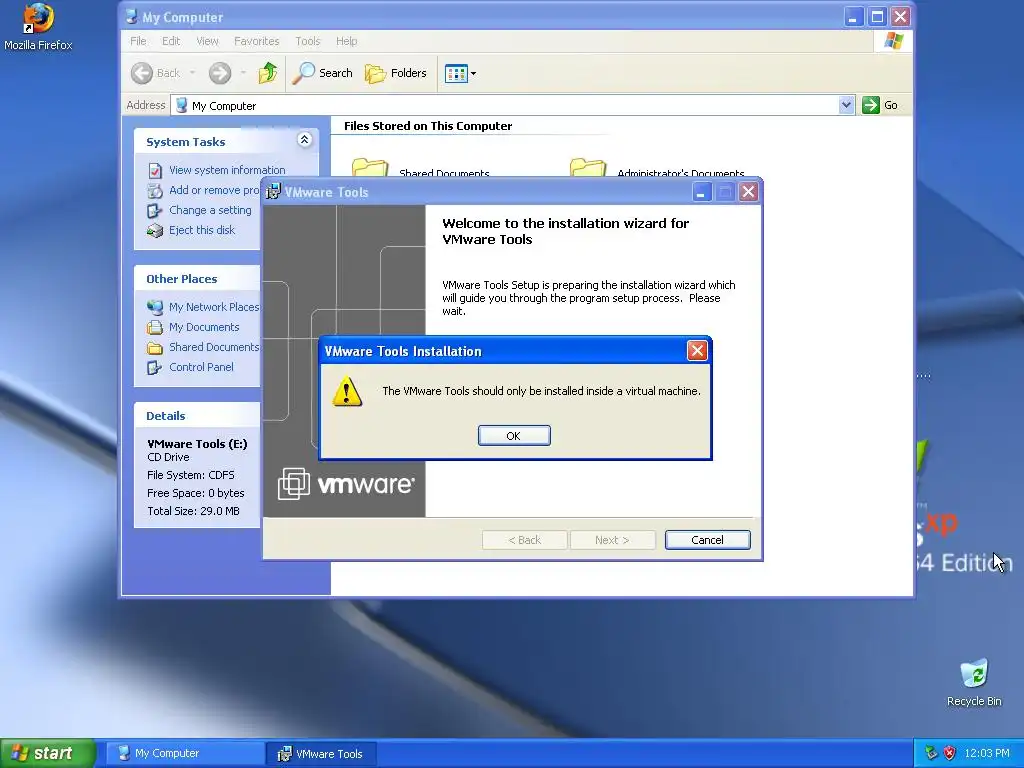Toggle the Folders pane toolbar button

(395, 73)
